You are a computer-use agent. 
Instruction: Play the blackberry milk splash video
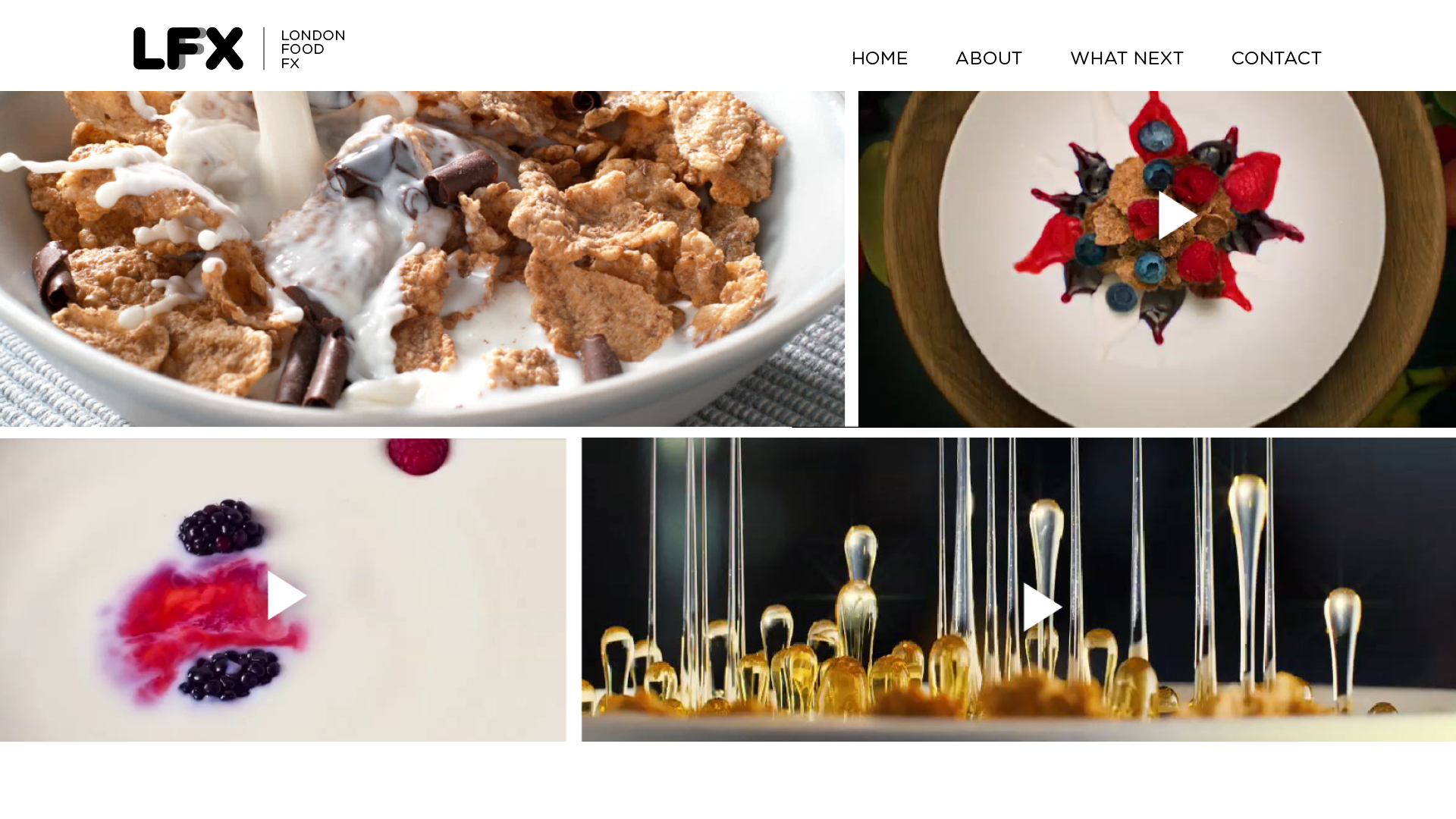[x=287, y=595]
